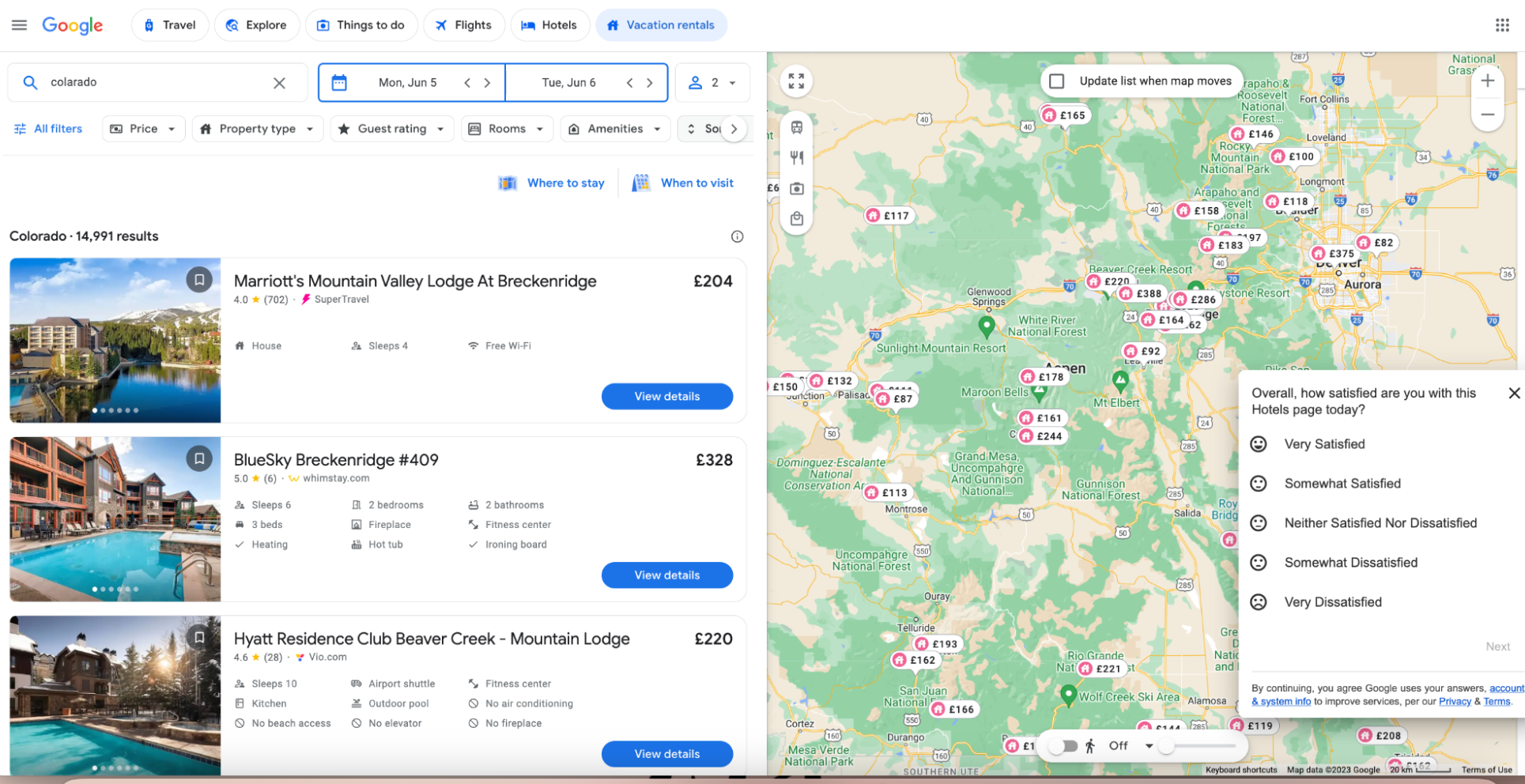The width and height of the screenshot is (1525, 784).
Task: Show transit stations on the map
Action: coord(796,126)
